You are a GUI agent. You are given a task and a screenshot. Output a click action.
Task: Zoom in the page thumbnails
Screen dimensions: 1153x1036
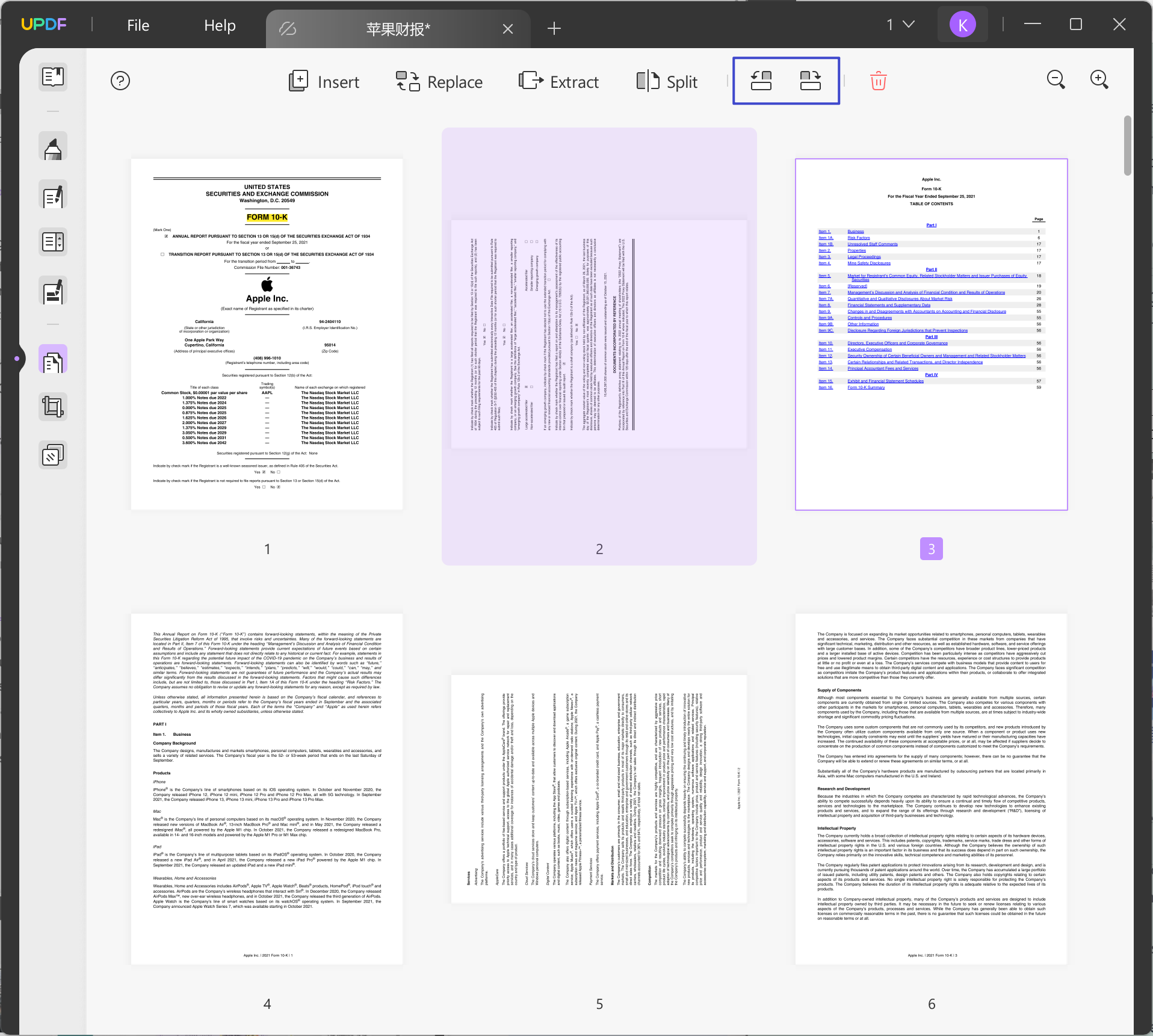[1099, 79]
